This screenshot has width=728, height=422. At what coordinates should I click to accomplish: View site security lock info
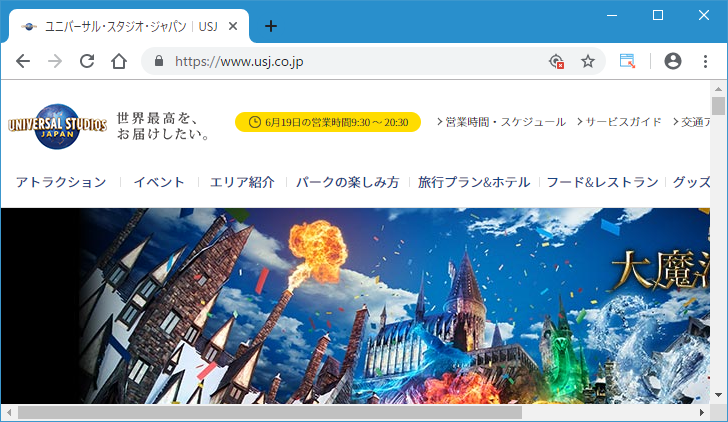coord(159,61)
